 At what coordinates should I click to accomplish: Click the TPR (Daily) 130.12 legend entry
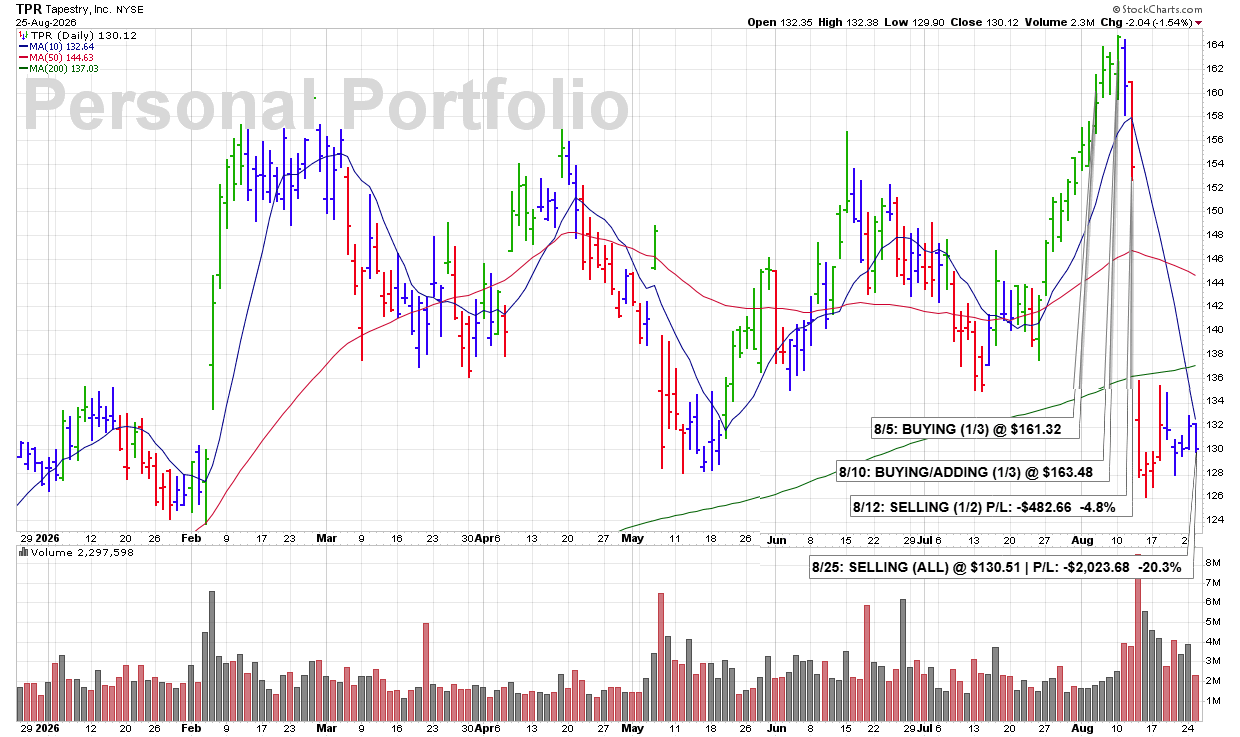(x=83, y=35)
